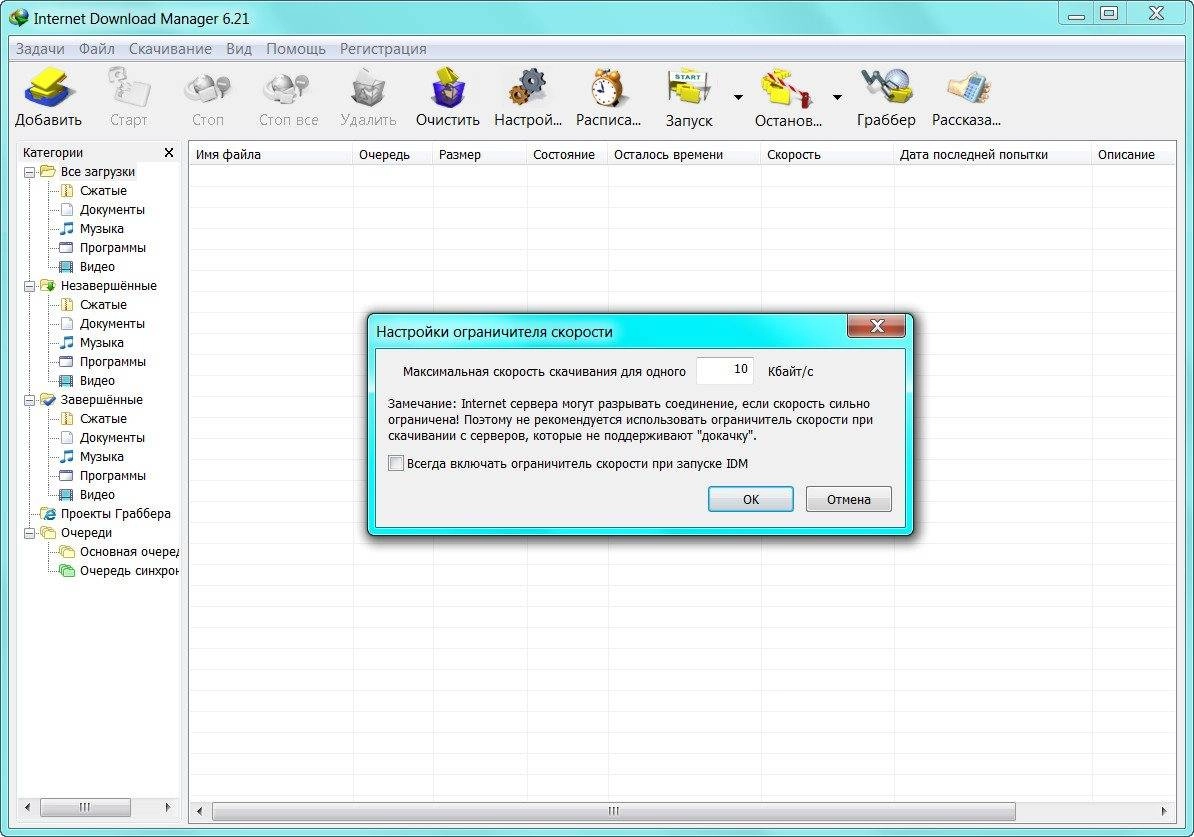Open the Помощь menu
This screenshot has width=1194, height=837.
coord(295,49)
